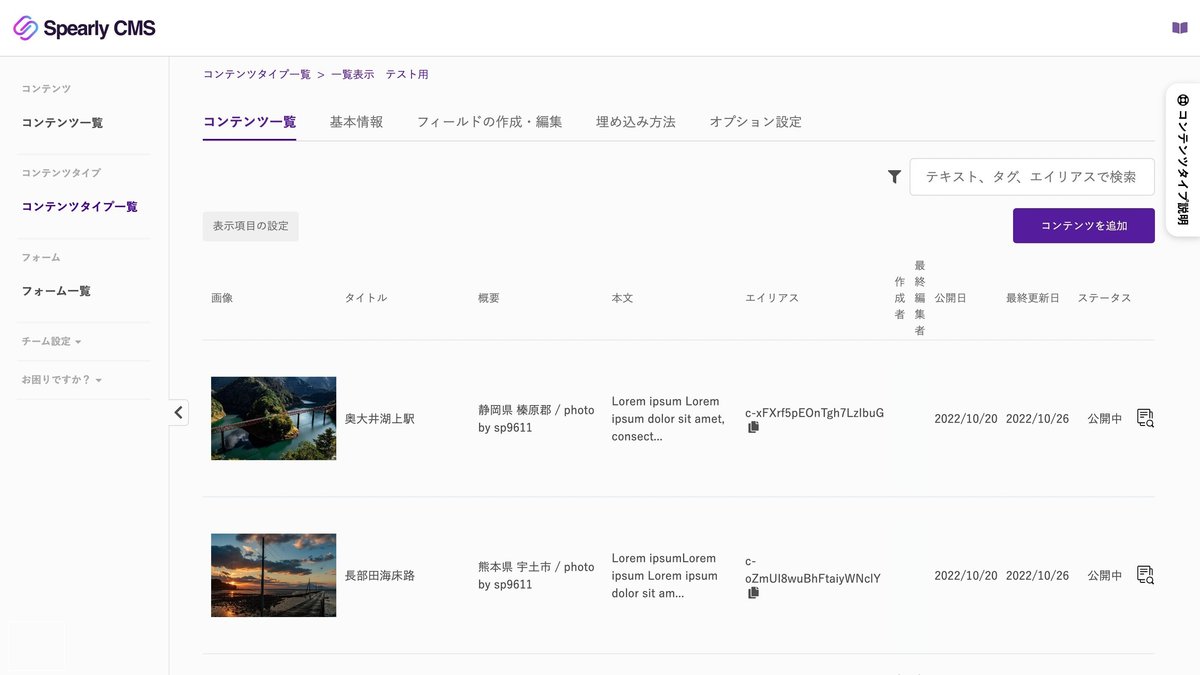
Task: Go back via コンテンツタイプ一覧 breadcrumb link
Action: coord(252,74)
